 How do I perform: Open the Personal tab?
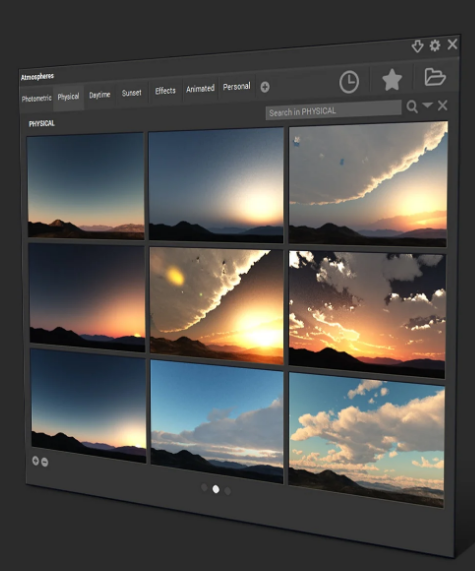click(x=236, y=87)
